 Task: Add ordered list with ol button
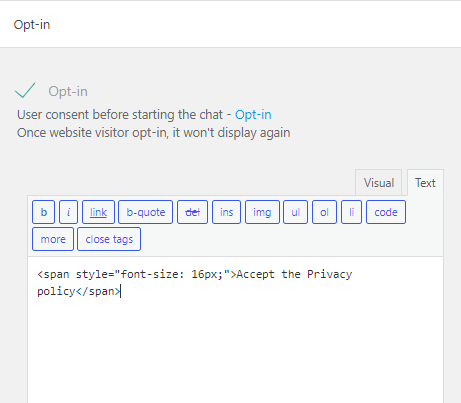click(x=324, y=212)
